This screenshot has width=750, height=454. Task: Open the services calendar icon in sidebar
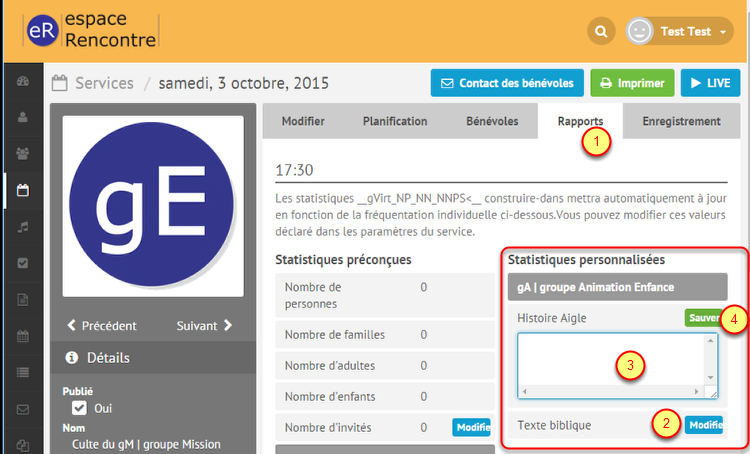pos(22,190)
